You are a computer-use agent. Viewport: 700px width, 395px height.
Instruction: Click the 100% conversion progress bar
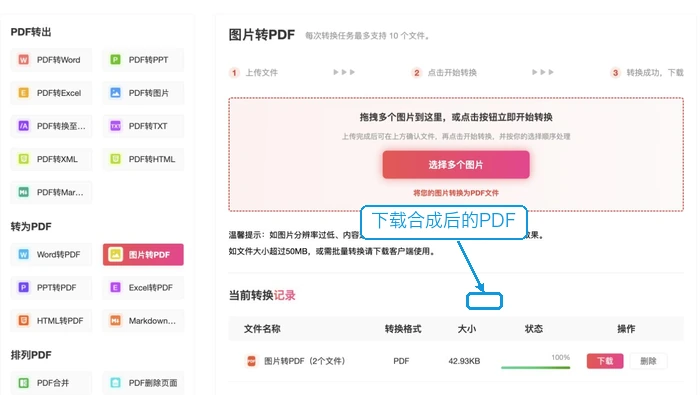(535, 367)
